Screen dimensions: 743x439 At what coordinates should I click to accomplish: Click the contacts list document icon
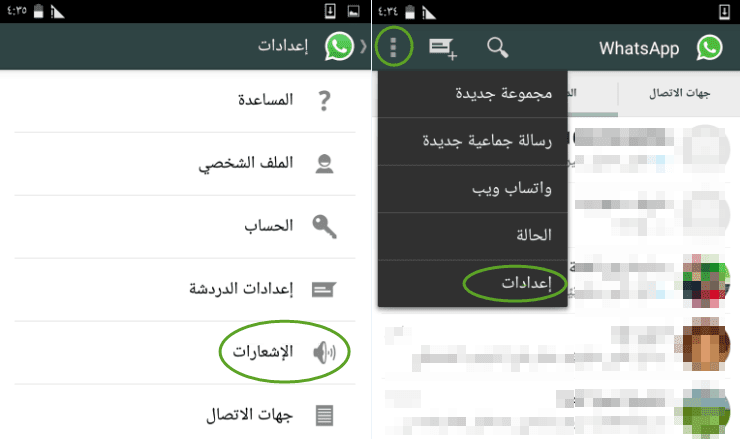pyautogui.click(x=325, y=415)
